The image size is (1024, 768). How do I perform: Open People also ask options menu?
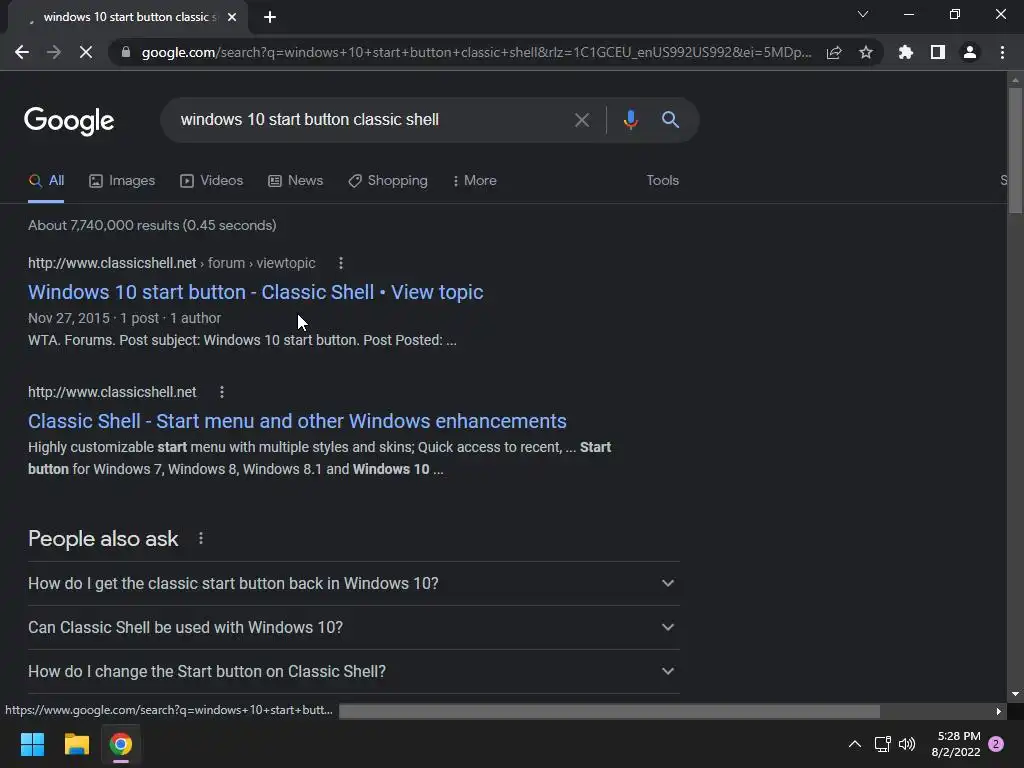[200, 539]
